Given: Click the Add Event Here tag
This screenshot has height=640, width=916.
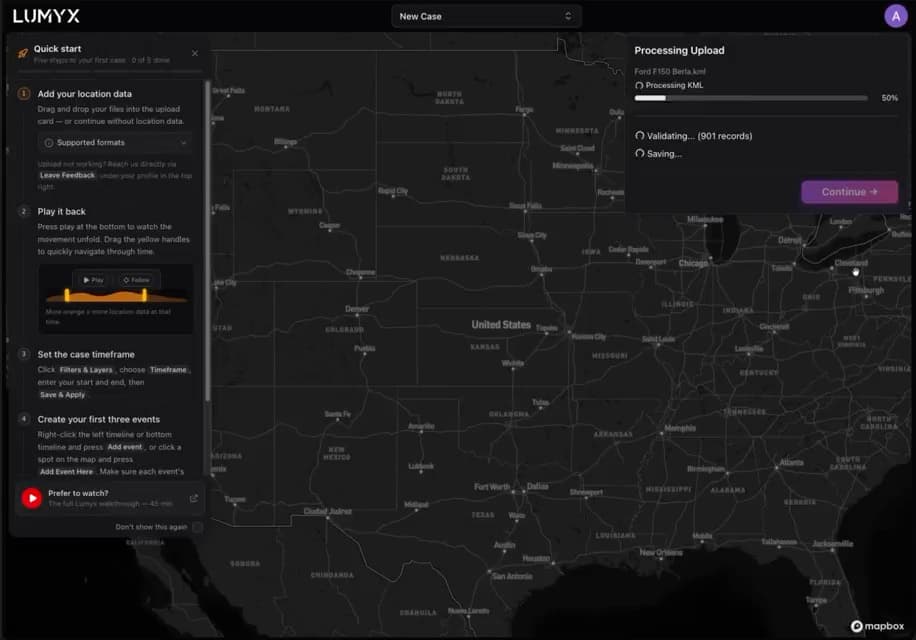Looking at the screenshot, I should pyautogui.click(x=67, y=471).
